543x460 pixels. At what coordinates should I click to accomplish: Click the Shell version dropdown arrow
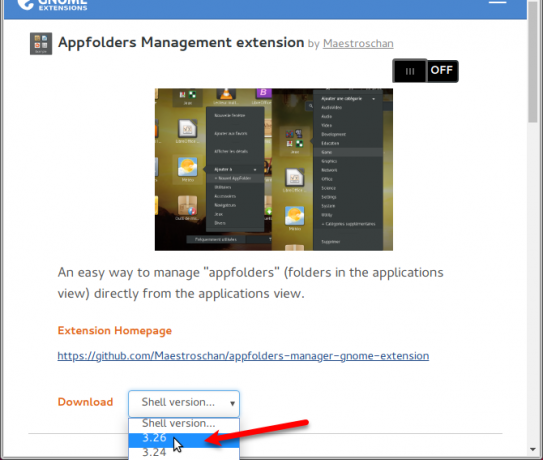click(232, 403)
